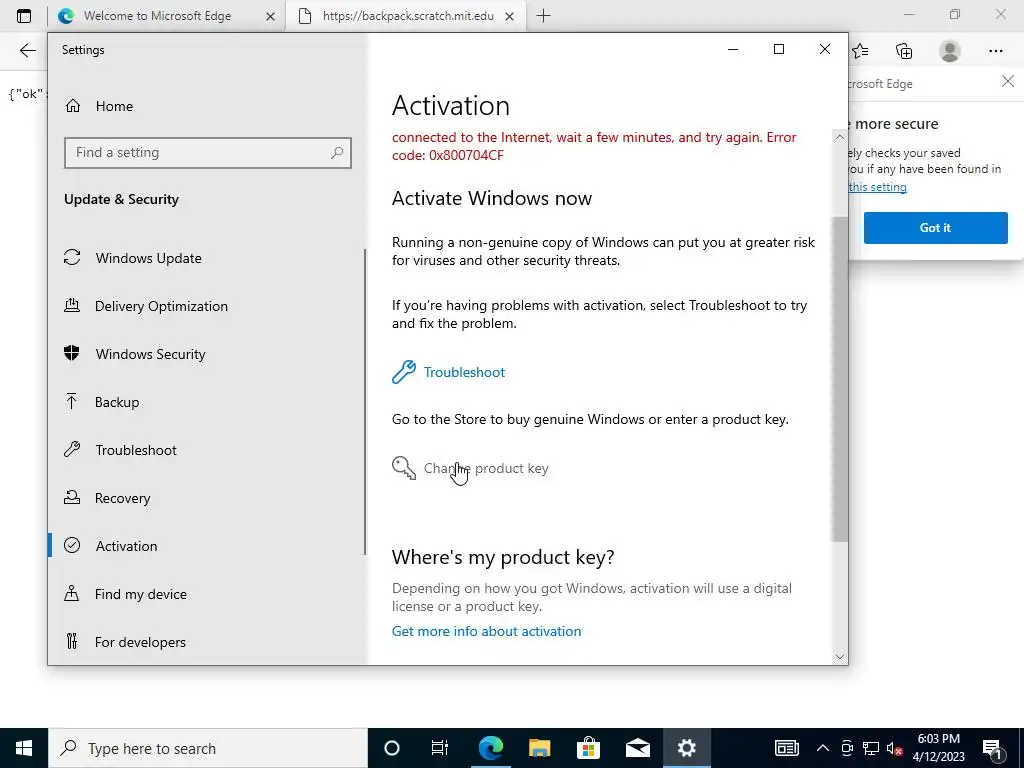Open Microsoft Store from taskbar
1024x768 pixels.
588,748
